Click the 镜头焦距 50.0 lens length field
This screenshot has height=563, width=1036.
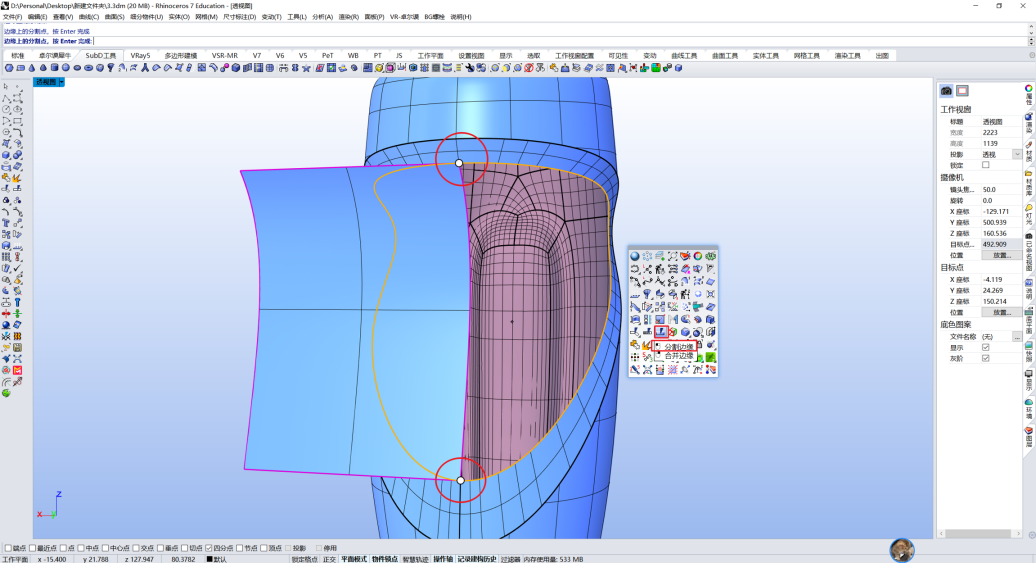(x=1000, y=189)
